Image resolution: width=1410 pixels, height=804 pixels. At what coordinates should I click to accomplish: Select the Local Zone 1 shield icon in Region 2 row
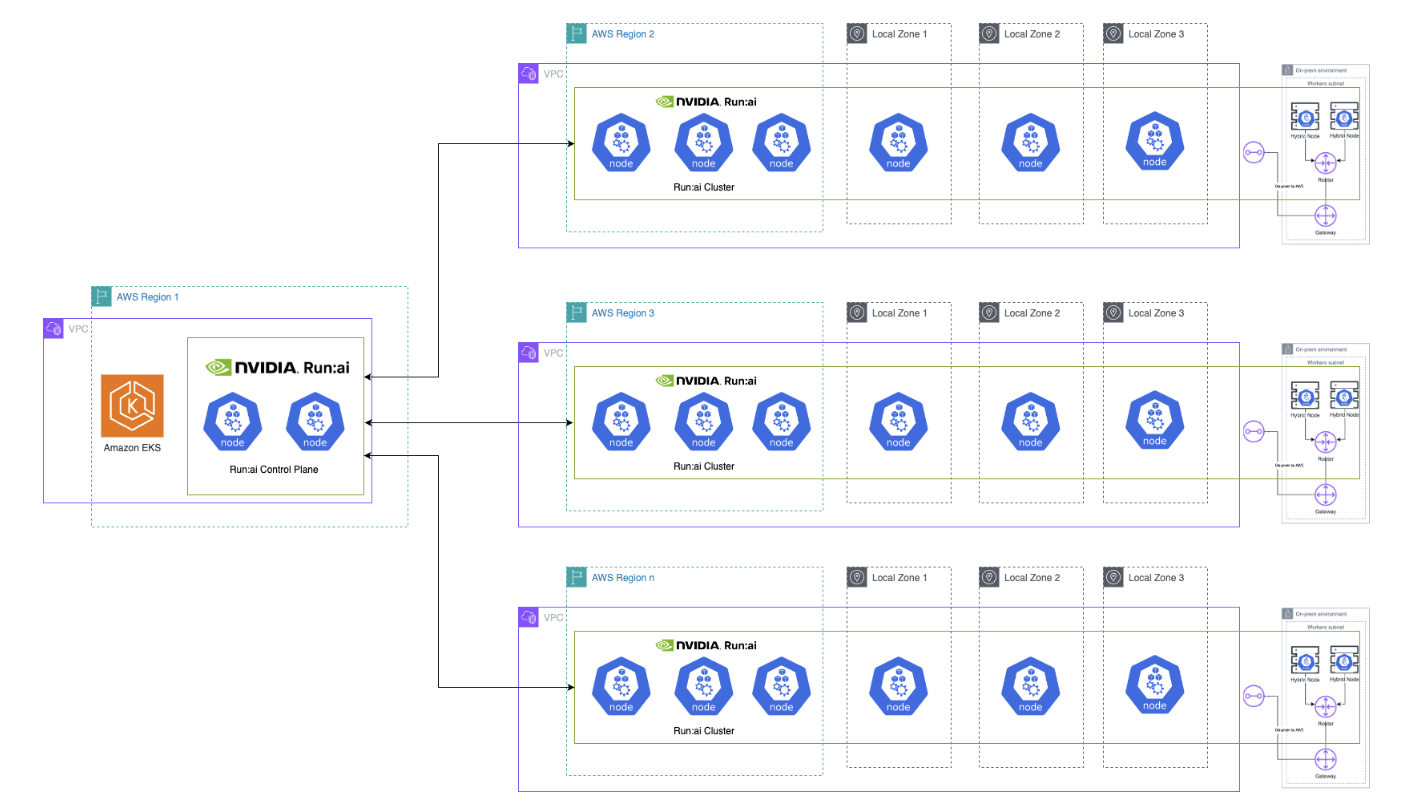[x=857, y=33]
